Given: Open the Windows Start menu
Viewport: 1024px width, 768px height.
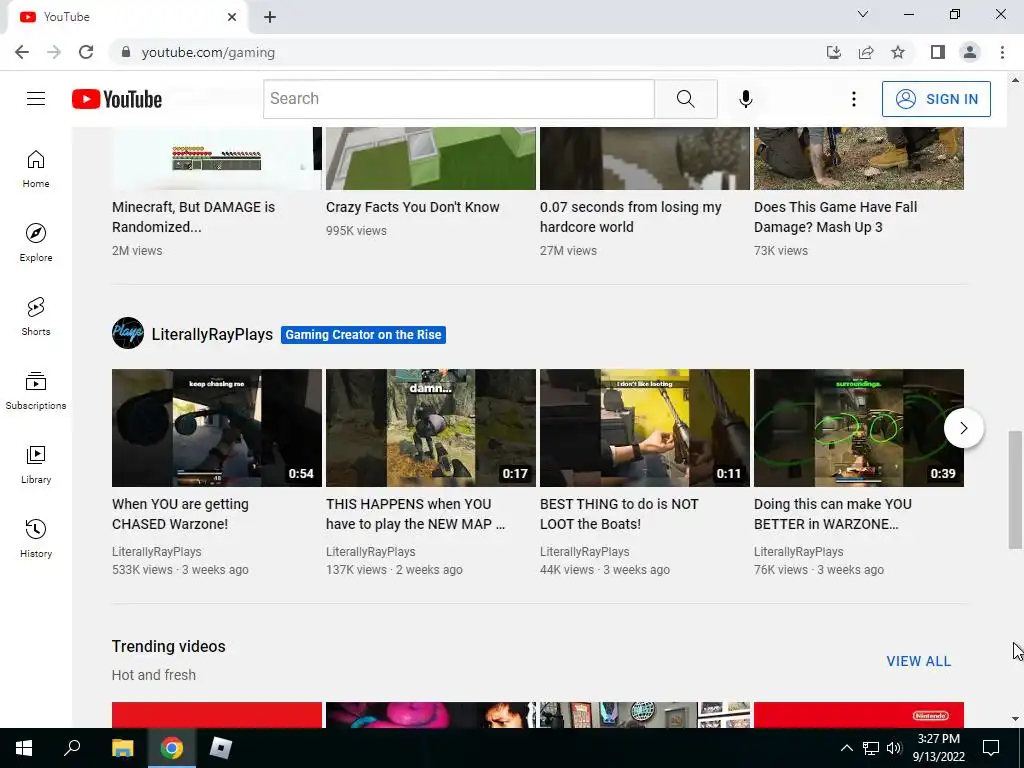Looking at the screenshot, I should pyautogui.click(x=24, y=748).
